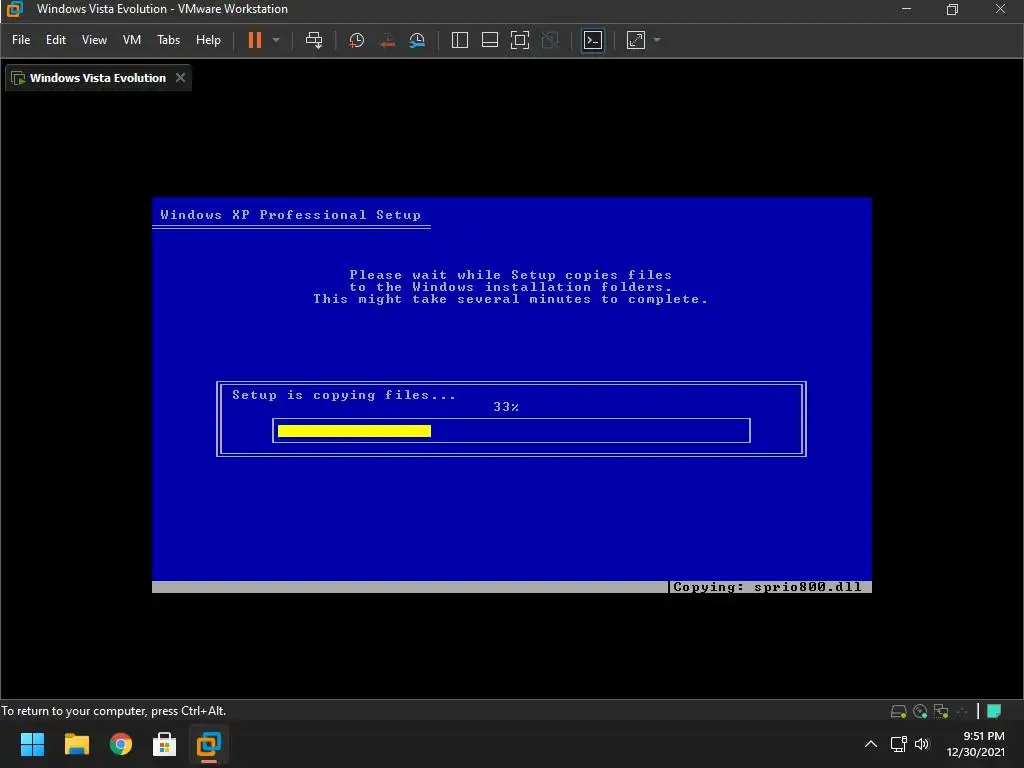Screen dimensions: 1024x768
Task: Pause the virtual machine with the orange button
Action: pyautogui.click(x=255, y=40)
